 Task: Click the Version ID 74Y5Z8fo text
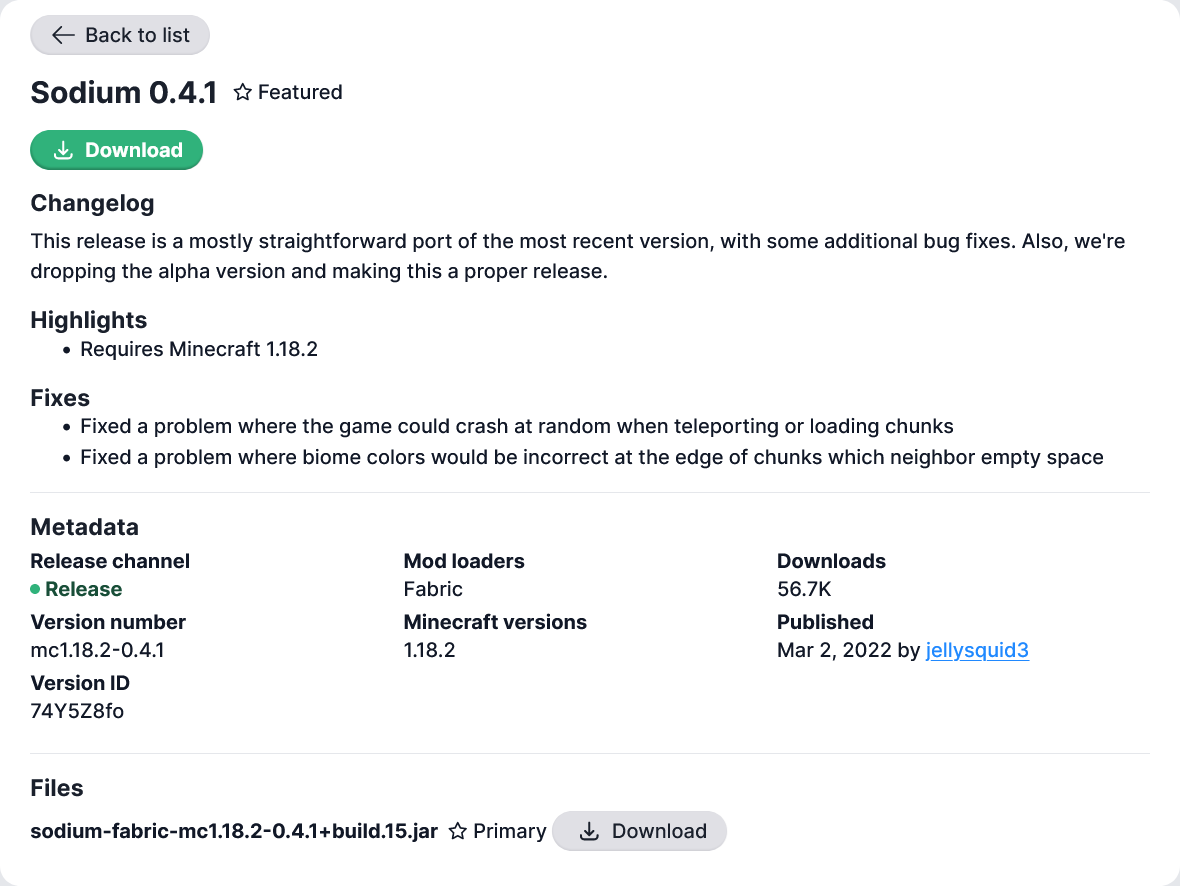[x=77, y=711]
